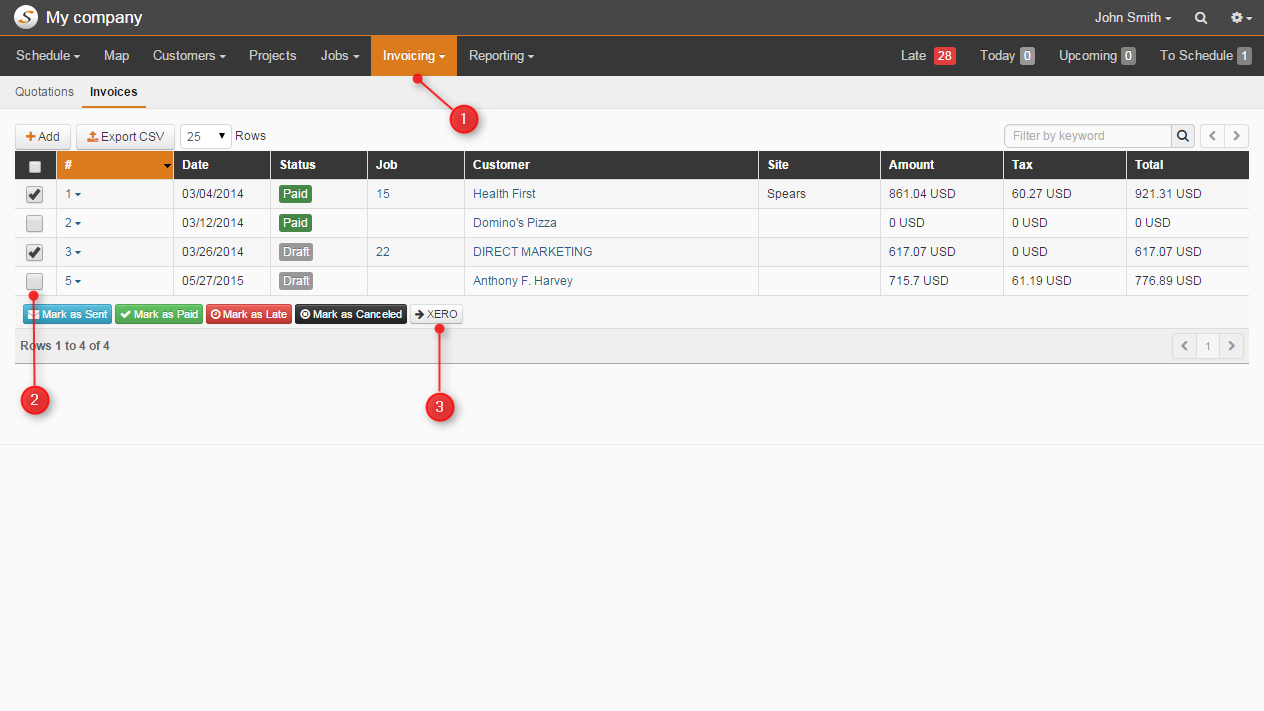
Task: Show Late jobs with 28 badge
Action: coord(928,56)
